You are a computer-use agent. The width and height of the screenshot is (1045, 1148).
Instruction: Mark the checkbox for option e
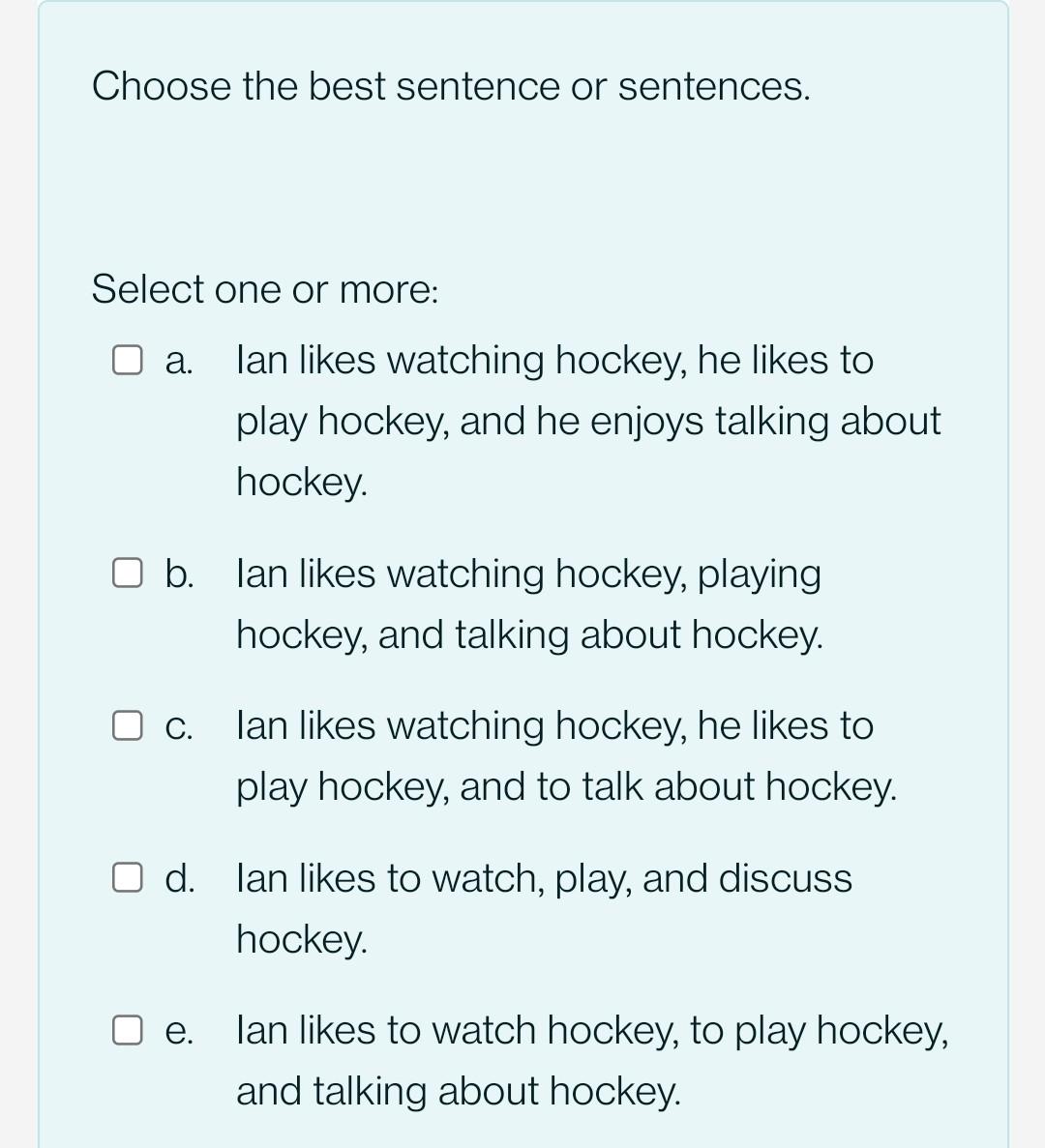pos(128,1030)
